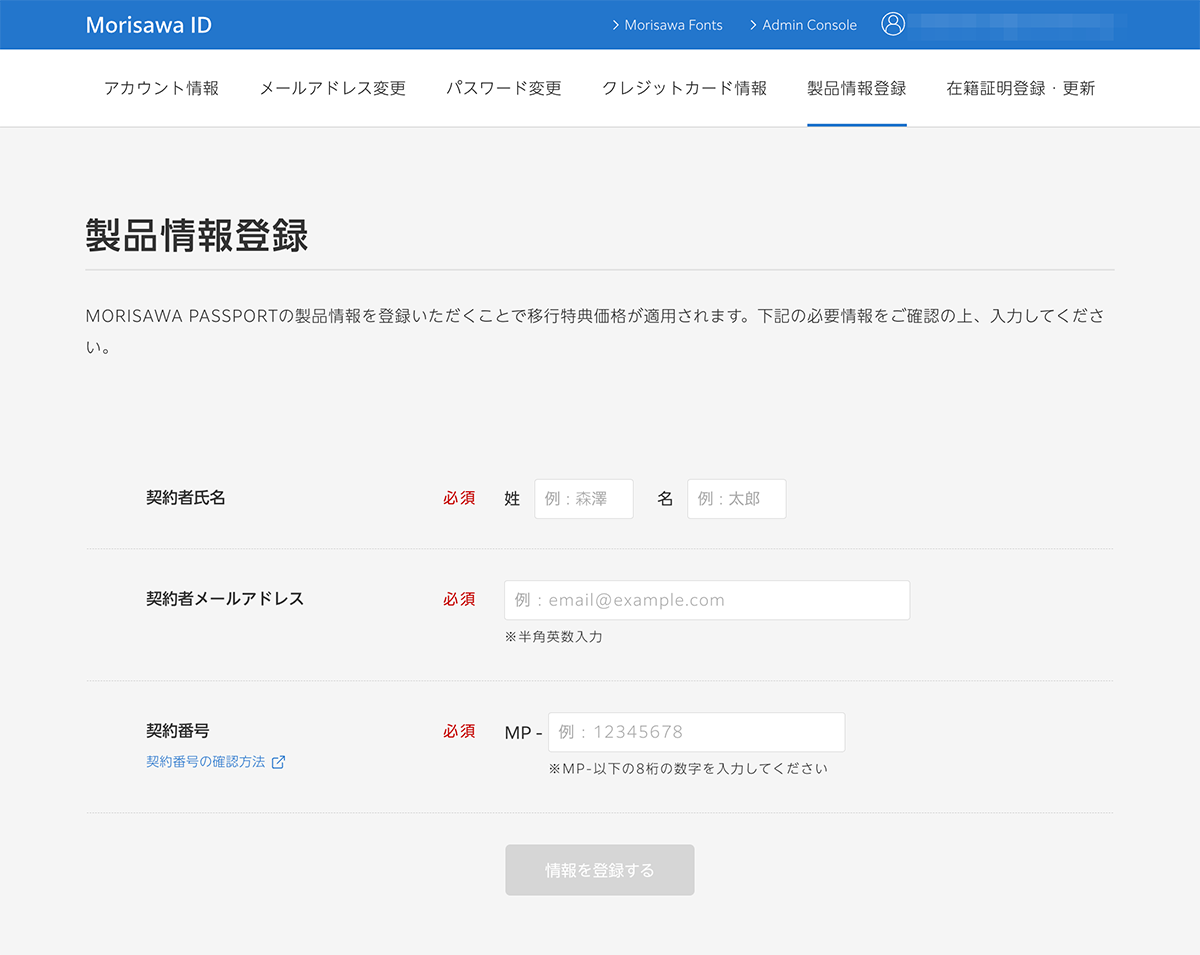This screenshot has width=1200, height=955.
Task: Focus the 契約者メールアドレス email field
Action: tap(707, 600)
